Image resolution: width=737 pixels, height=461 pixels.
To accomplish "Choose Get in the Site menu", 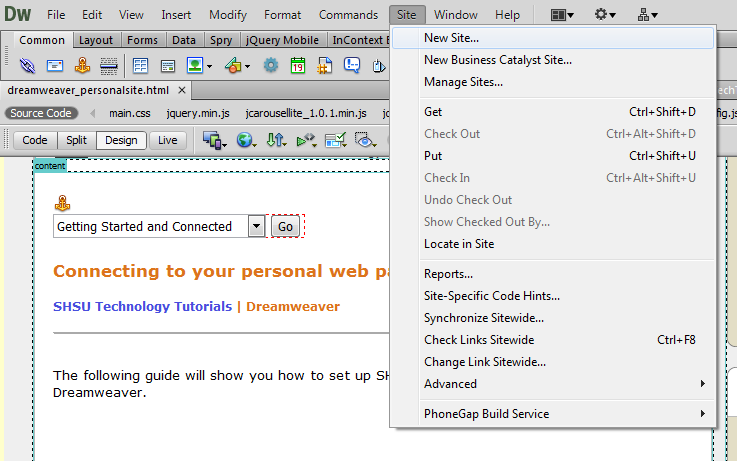I will coord(553,112).
